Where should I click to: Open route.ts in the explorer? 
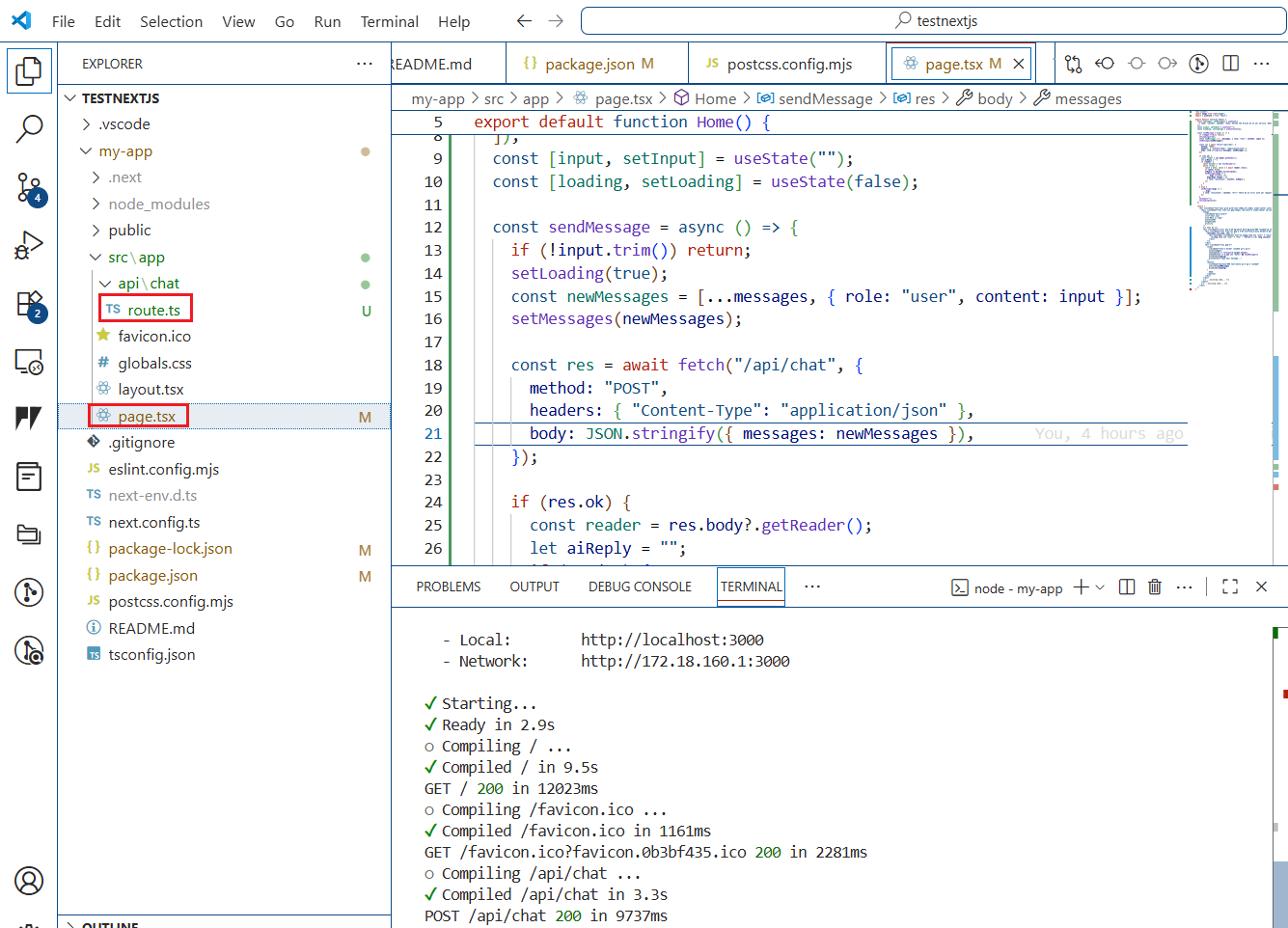(x=224, y=311)
